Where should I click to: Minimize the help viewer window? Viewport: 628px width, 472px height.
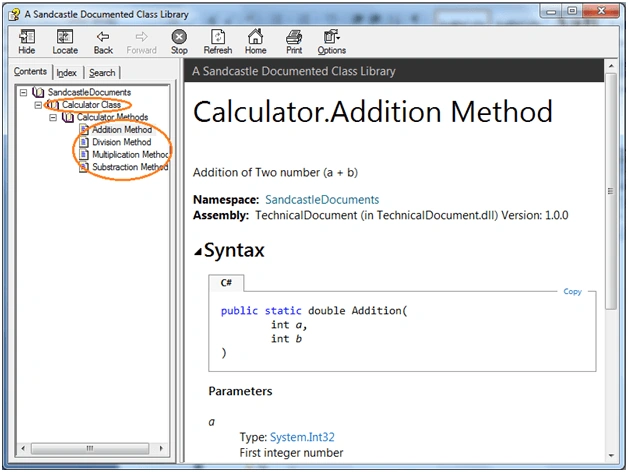point(552,11)
